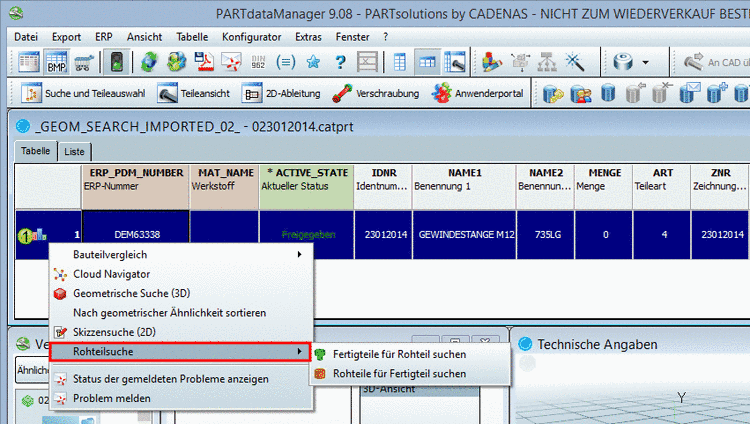This screenshot has width=750, height=424.
Task: Click the An CAD transfer button
Action: tap(715, 62)
